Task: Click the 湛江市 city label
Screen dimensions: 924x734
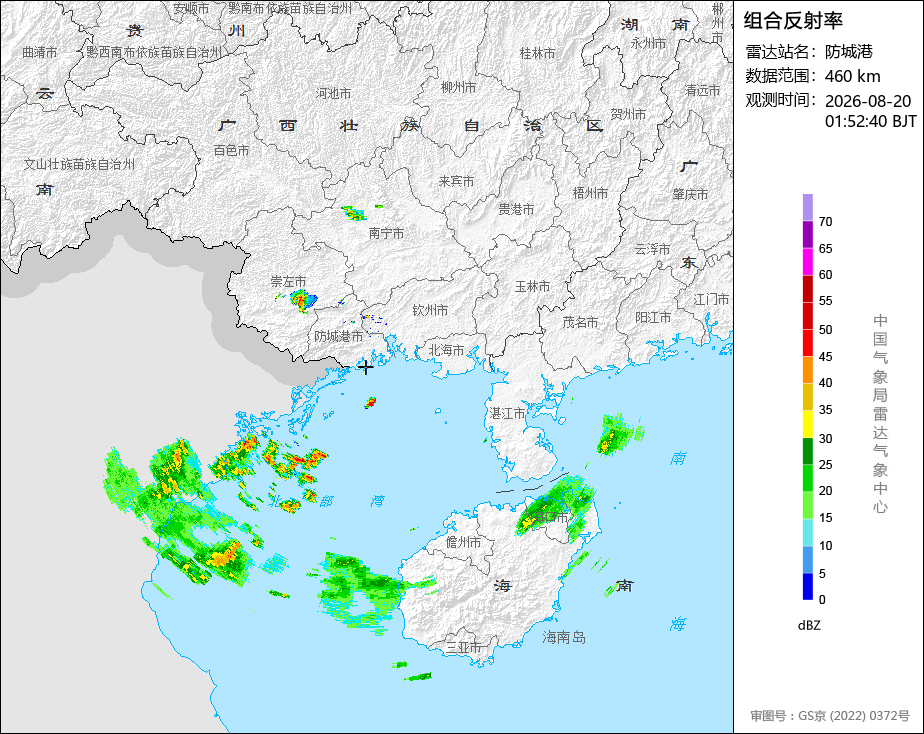Action: coord(507,414)
